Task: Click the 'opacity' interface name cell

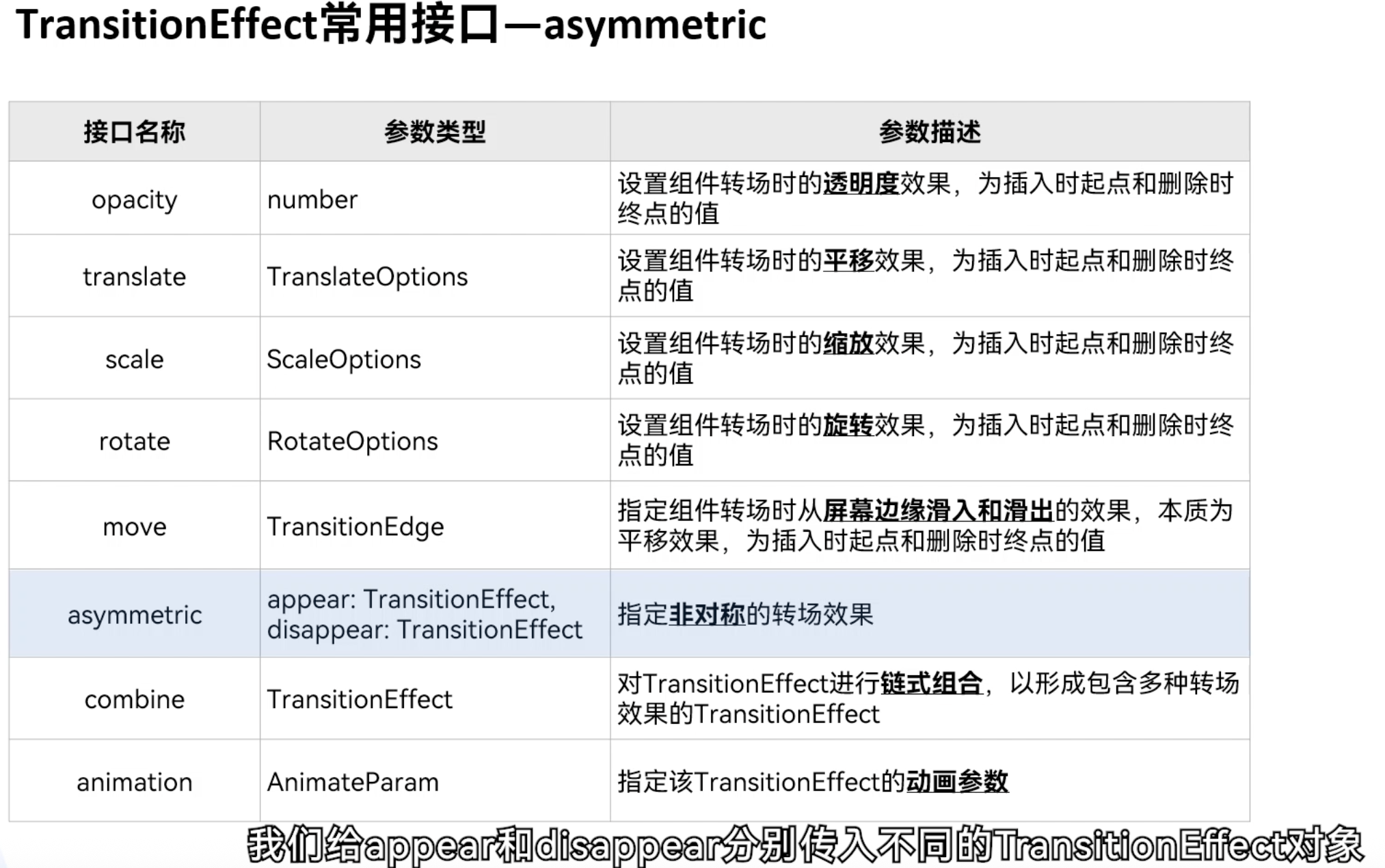Action: click(x=134, y=200)
